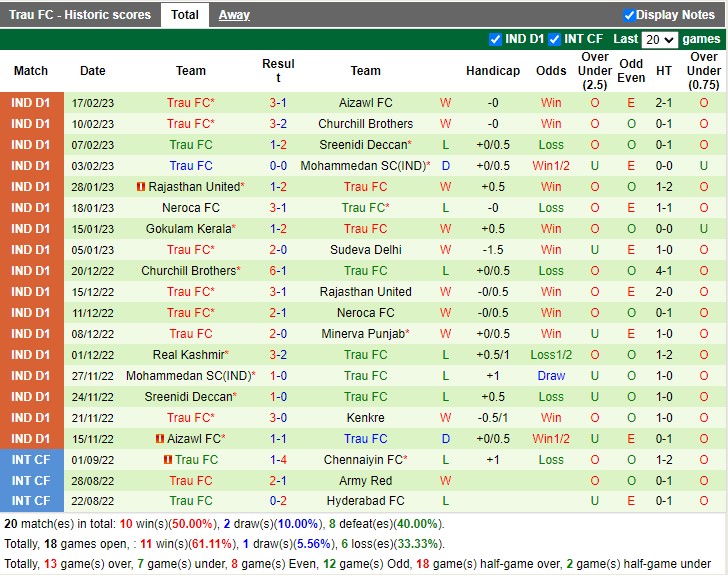The width and height of the screenshot is (728, 575).
Task: Open the 6-1 result against Churchill Brothers
Action: (x=278, y=271)
